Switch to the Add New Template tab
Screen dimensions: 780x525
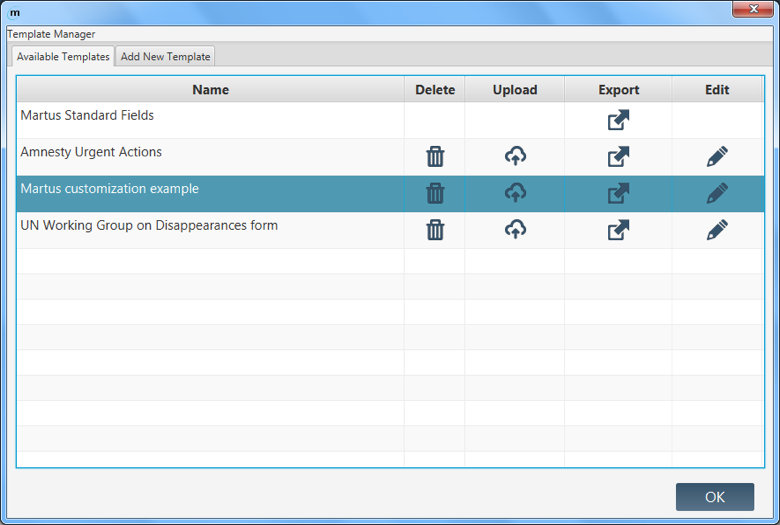[165, 56]
